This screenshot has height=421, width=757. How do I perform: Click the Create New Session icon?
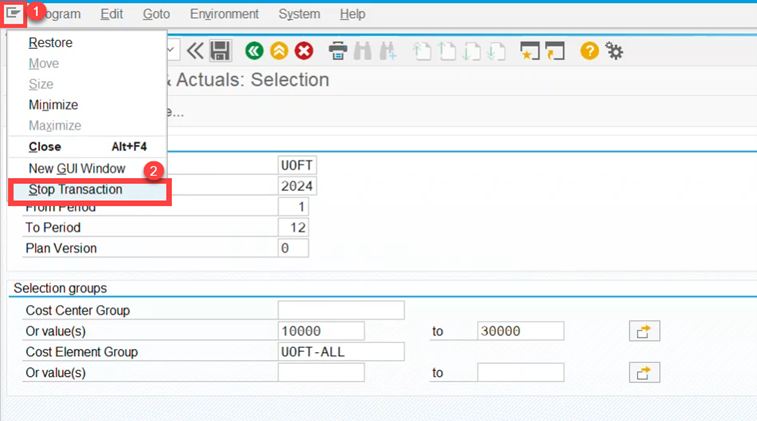pos(530,51)
